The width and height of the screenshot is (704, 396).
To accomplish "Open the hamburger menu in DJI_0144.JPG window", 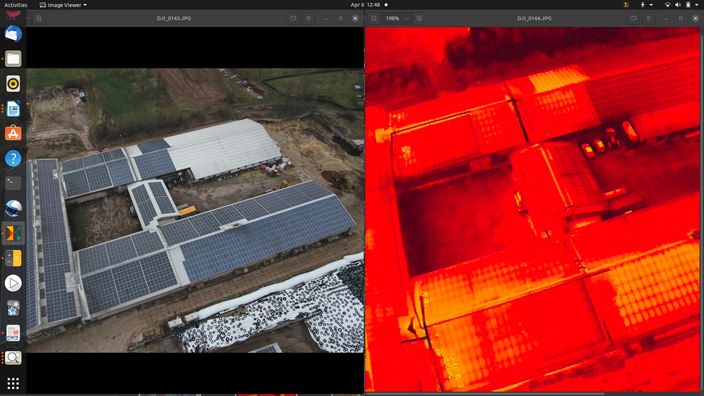I will [648, 18].
